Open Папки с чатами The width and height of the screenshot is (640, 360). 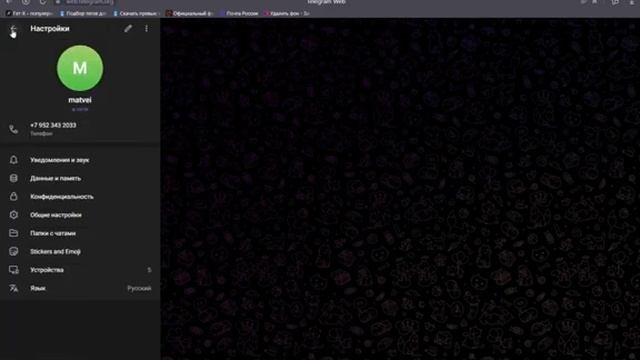[x=80, y=233]
